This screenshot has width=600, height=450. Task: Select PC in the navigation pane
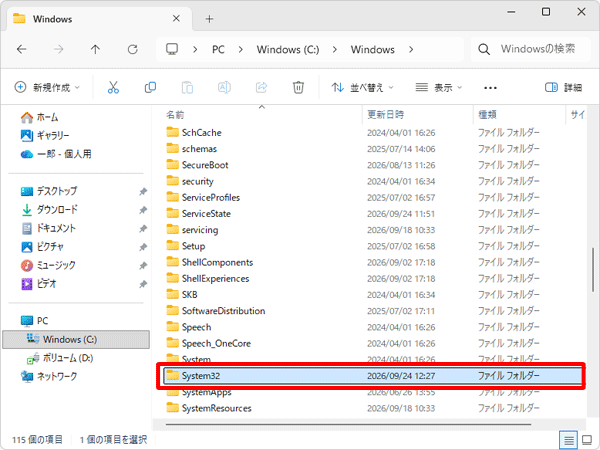[x=34, y=321]
